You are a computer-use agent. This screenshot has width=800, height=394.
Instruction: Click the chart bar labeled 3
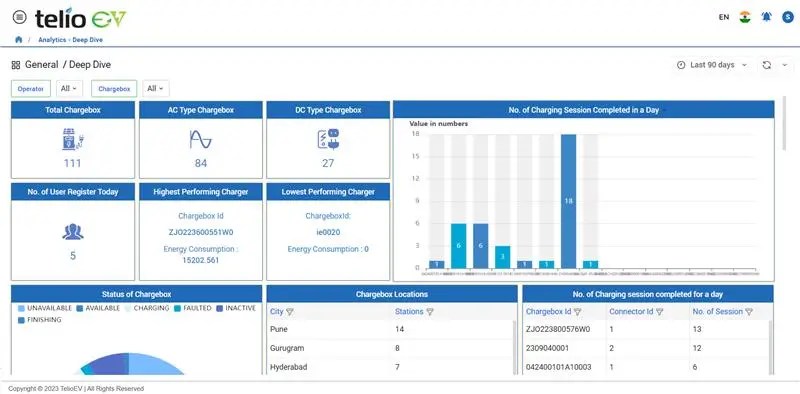click(x=503, y=257)
